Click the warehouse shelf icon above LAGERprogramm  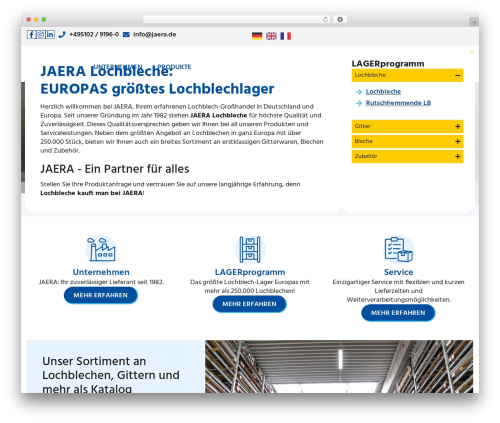[x=250, y=249]
